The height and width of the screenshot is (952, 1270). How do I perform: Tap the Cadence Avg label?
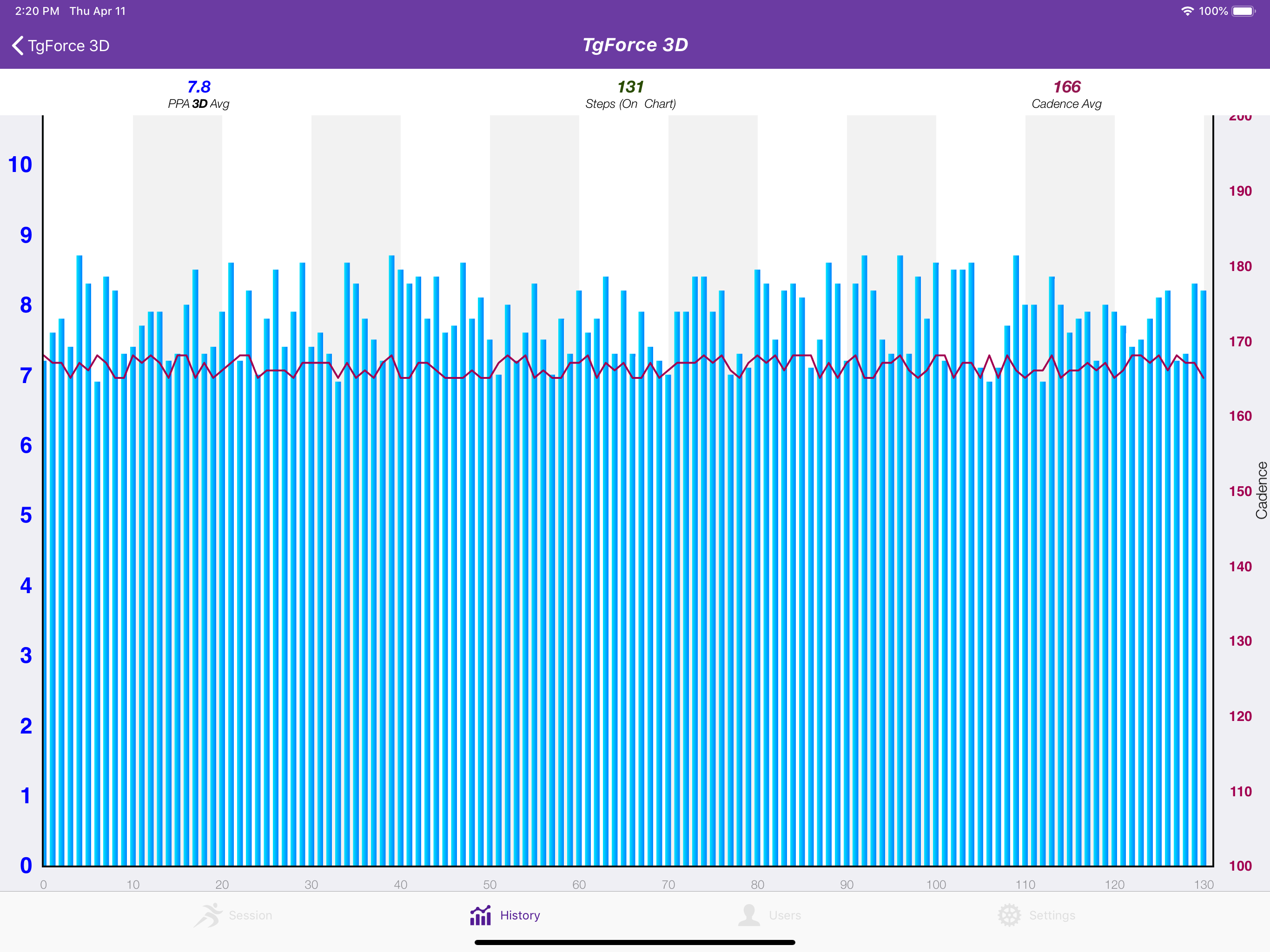(x=1067, y=104)
